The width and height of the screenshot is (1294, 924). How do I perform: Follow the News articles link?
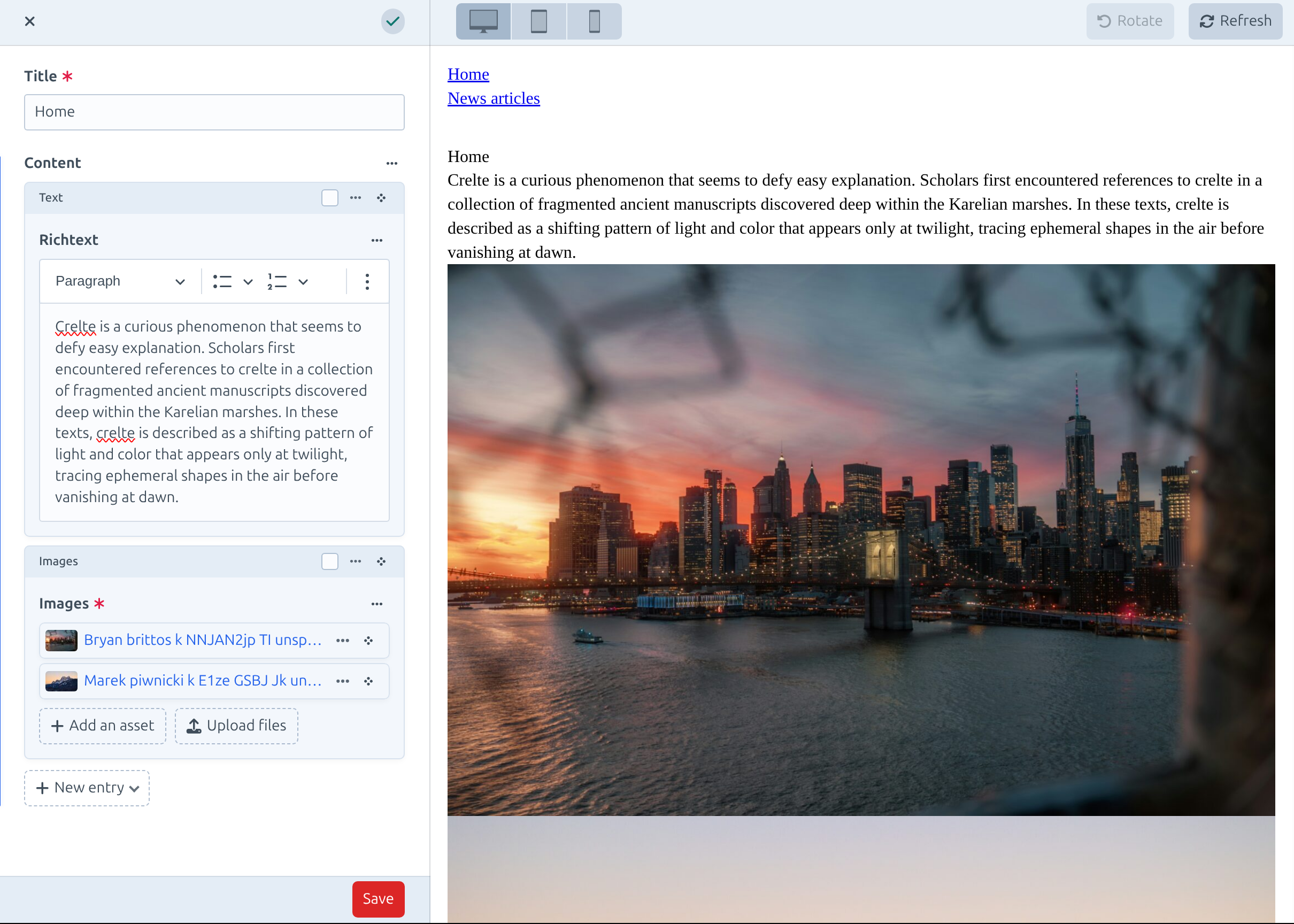coord(493,98)
